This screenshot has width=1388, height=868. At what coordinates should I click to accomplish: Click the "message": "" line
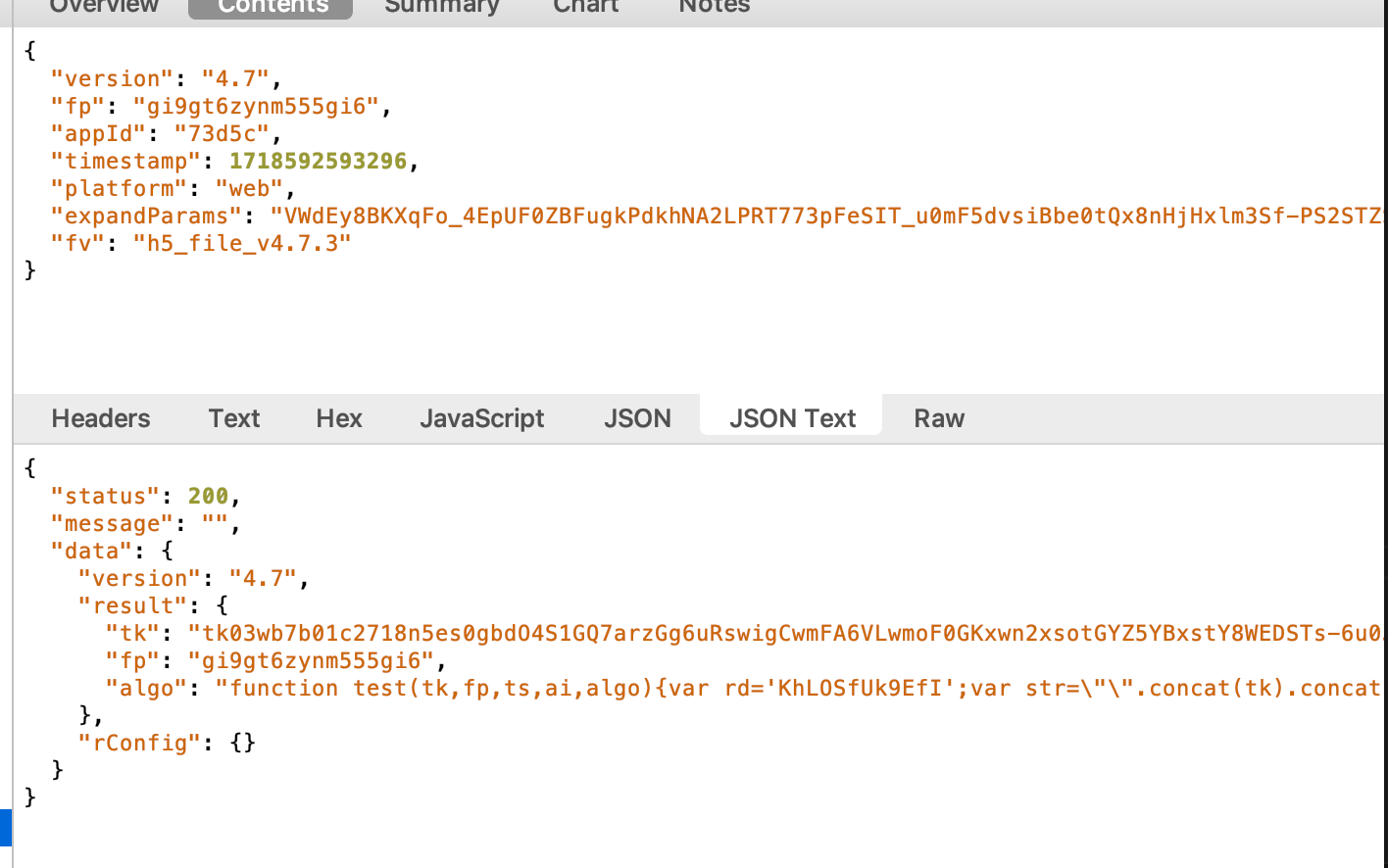(145, 523)
